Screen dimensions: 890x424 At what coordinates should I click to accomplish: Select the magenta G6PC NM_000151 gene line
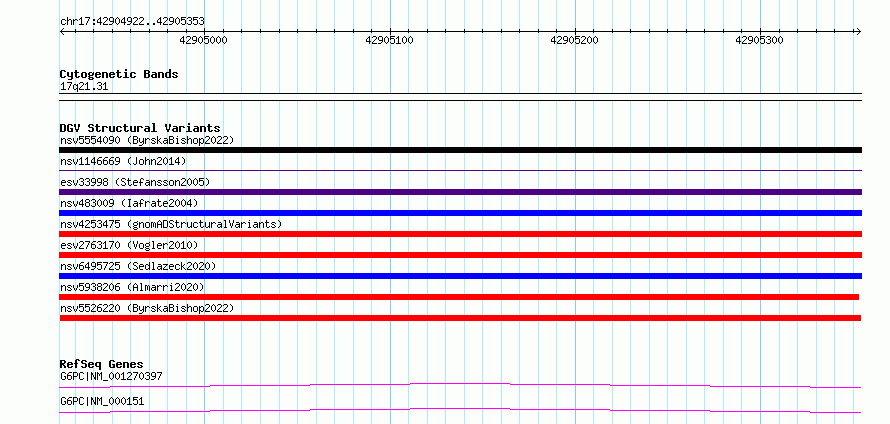tap(460, 410)
